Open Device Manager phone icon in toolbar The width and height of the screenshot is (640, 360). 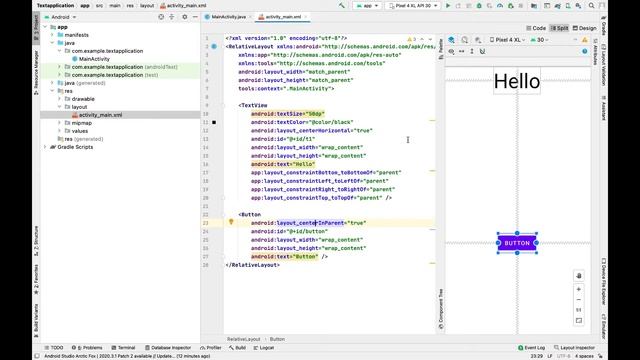(x=568, y=6)
